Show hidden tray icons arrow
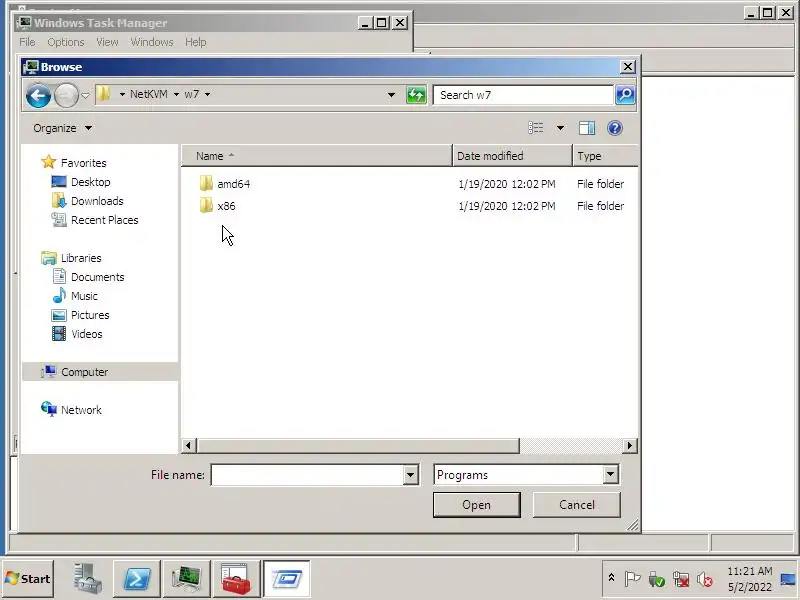Image resolution: width=800 pixels, height=600 pixels. pyautogui.click(x=611, y=578)
